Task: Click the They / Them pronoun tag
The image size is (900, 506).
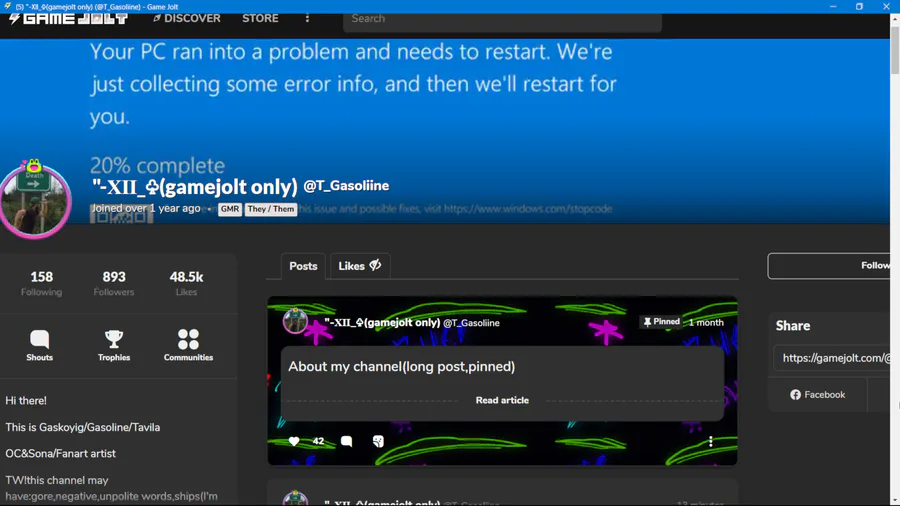Action: [x=271, y=209]
